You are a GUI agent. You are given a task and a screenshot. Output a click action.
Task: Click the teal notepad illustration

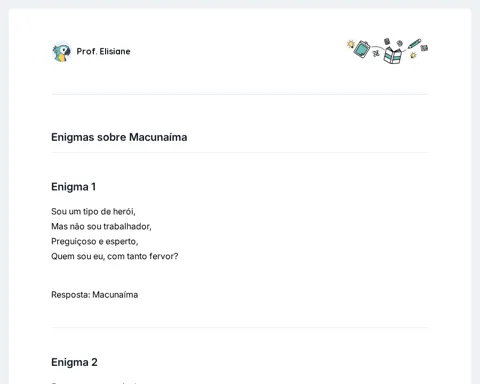362,49
